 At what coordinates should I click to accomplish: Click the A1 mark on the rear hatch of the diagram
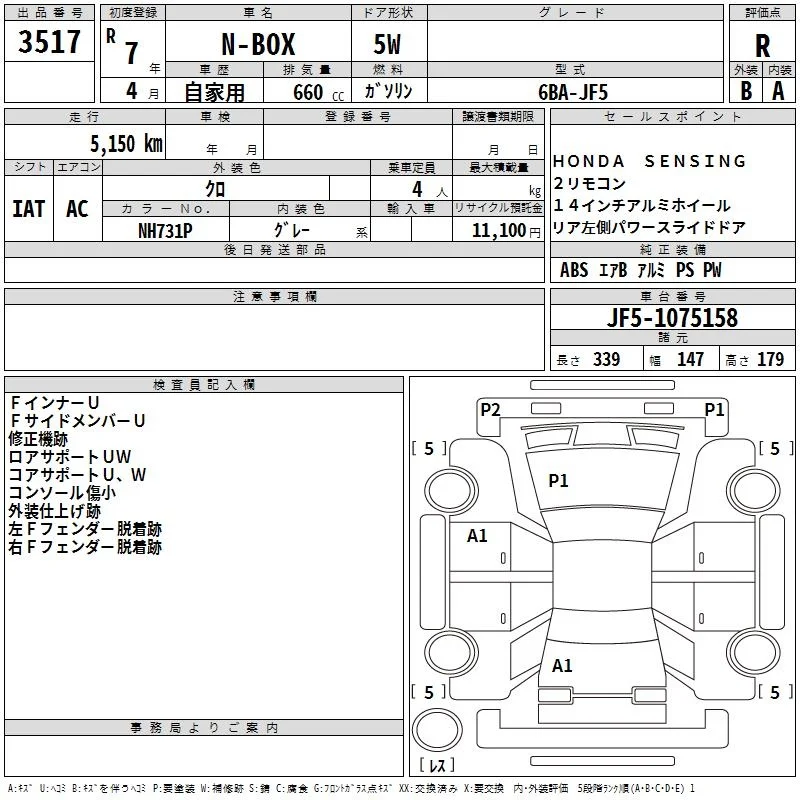(562, 666)
